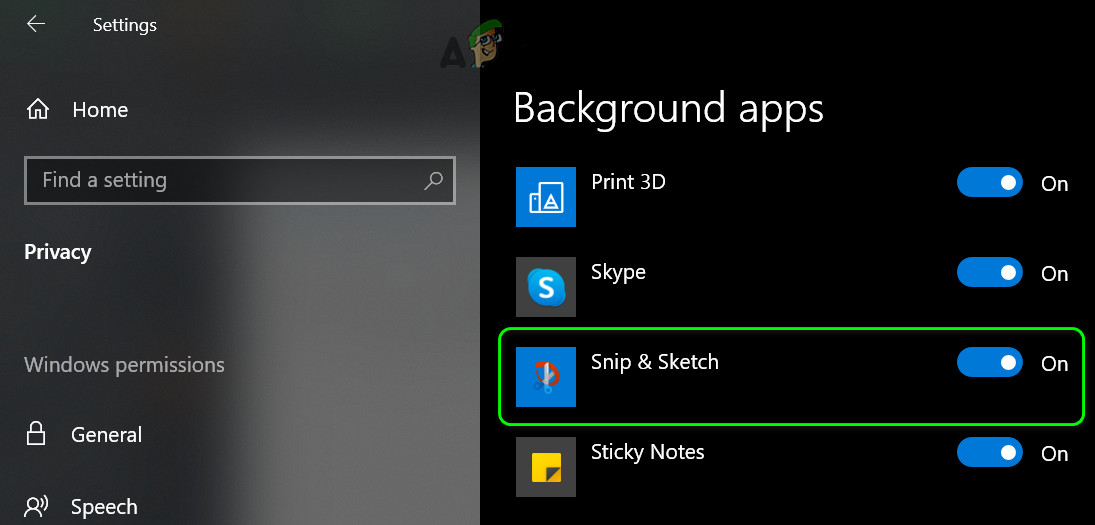Open General privacy settings
This screenshot has height=525, width=1095.
(x=106, y=434)
